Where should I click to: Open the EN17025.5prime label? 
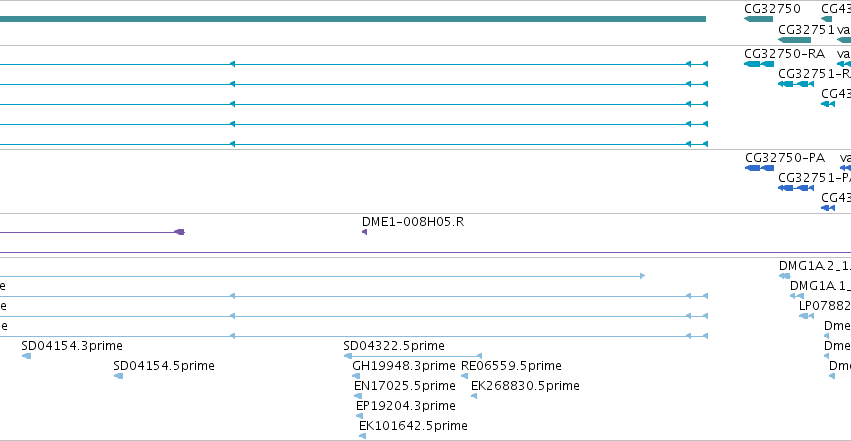[x=405, y=386]
